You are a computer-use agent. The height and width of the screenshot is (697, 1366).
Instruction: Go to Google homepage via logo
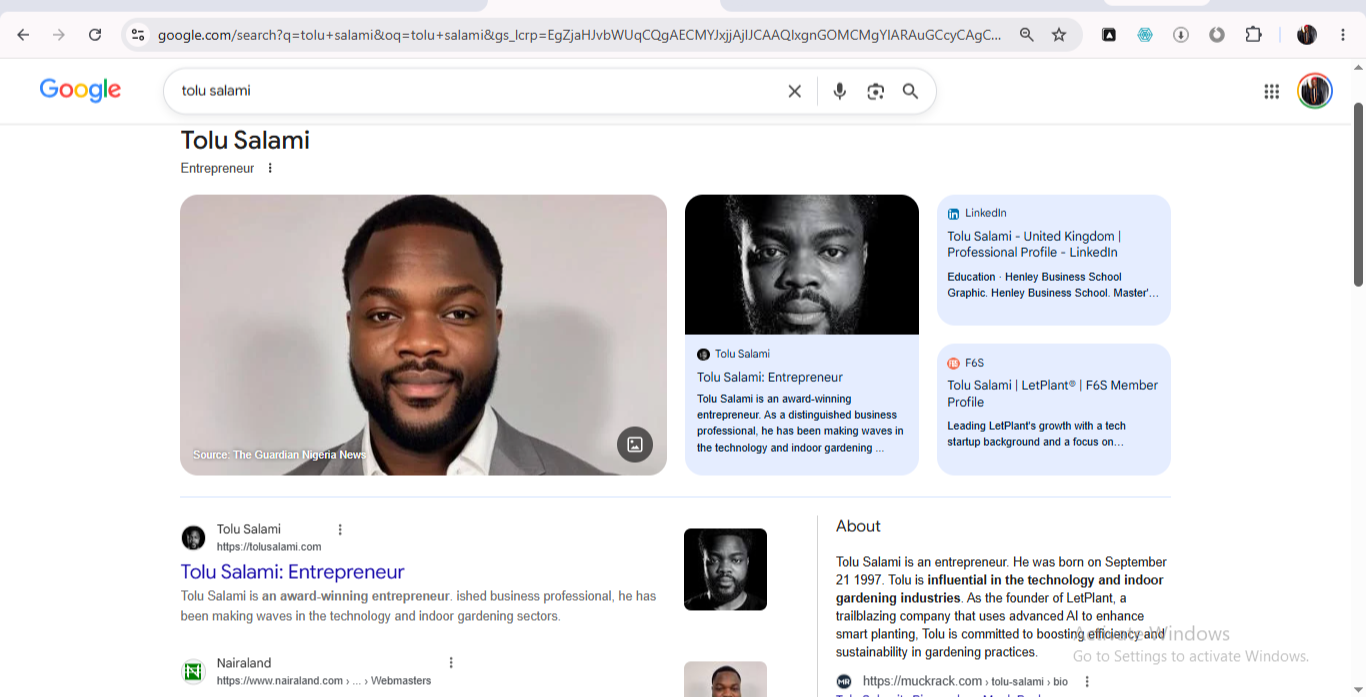[x=80, y=90]
